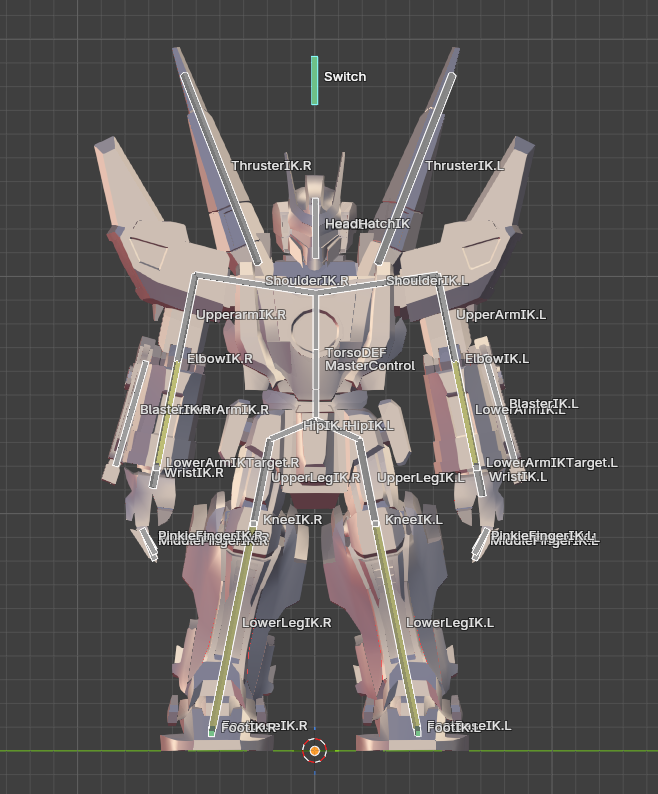The width and height of the screenshot is (658, 794).
Task: Select the Head bone inside helmet
Action: pyautogui.click(x=316, y=228)
